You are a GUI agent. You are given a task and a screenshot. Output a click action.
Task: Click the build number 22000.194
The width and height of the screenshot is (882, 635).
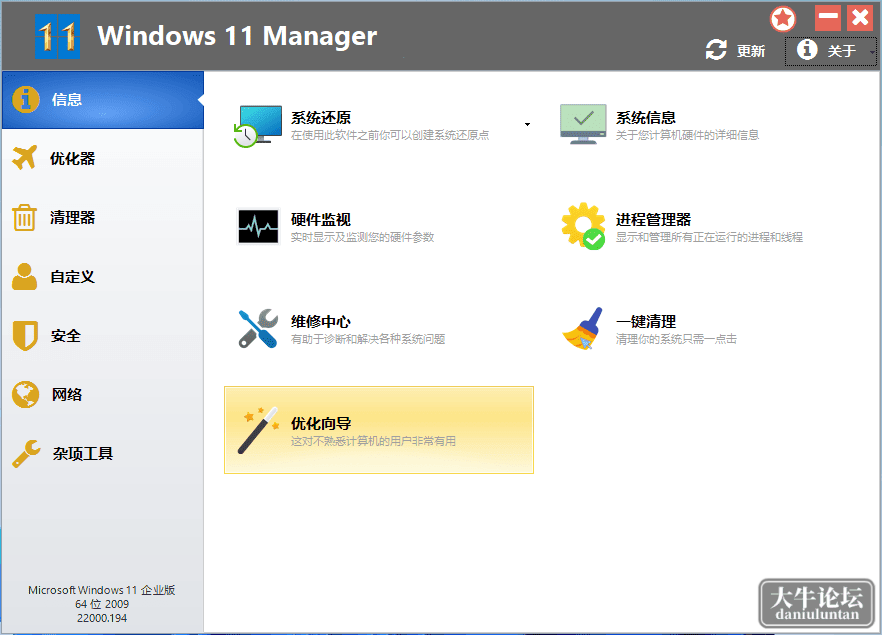(102, 618)
